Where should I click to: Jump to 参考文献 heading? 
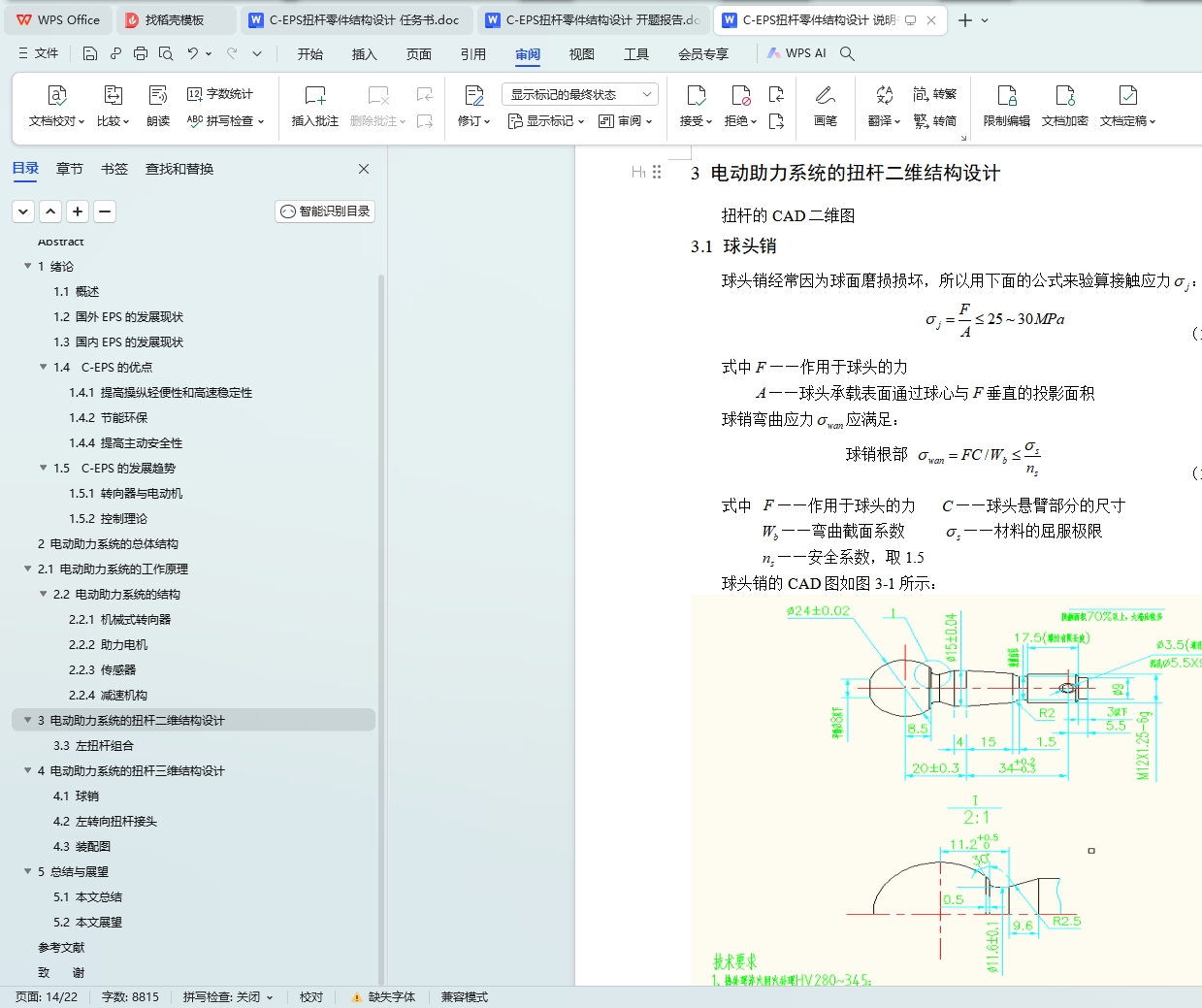coord(61,947)
